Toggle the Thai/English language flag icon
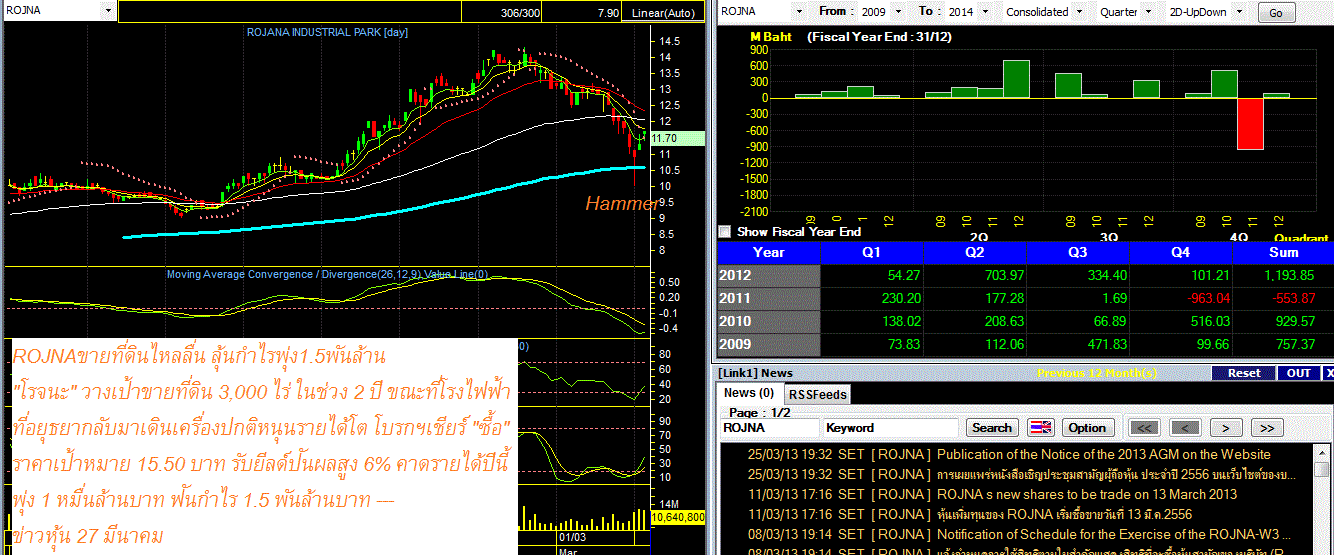1334x555 pixels. [1041, 427]
